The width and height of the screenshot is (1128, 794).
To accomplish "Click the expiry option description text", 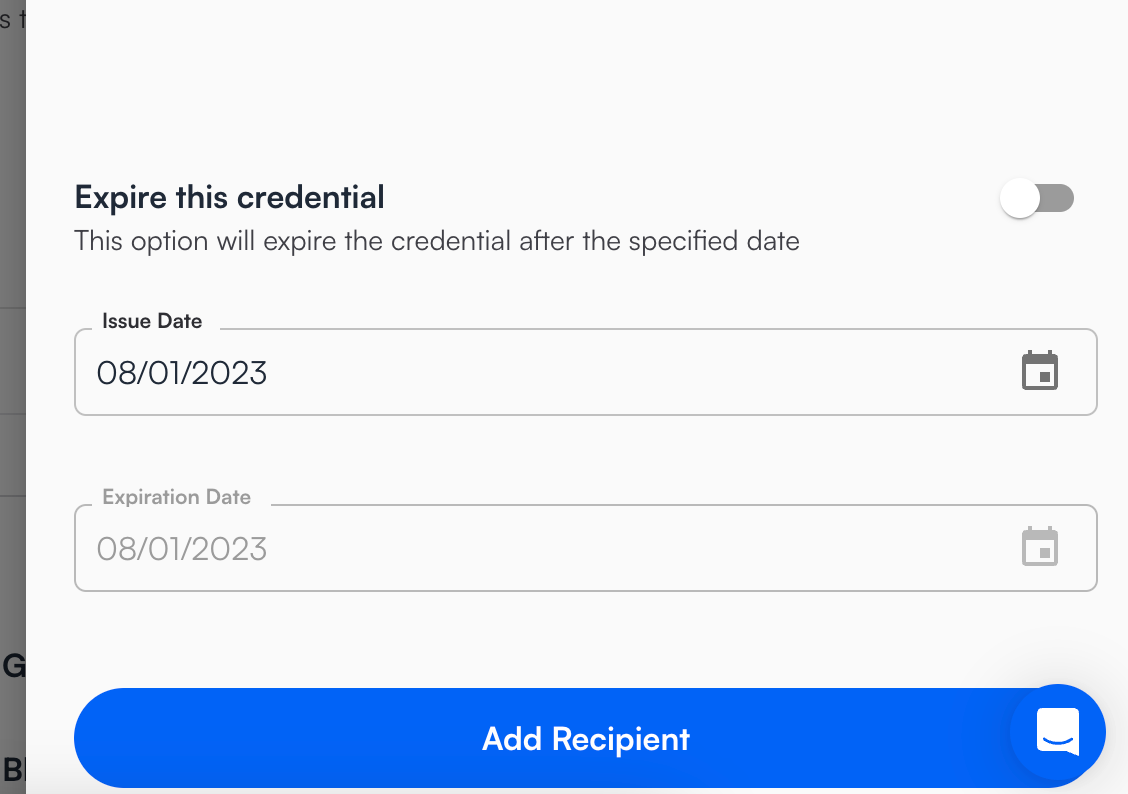I will pyautogui.click(x=437, y=241).
